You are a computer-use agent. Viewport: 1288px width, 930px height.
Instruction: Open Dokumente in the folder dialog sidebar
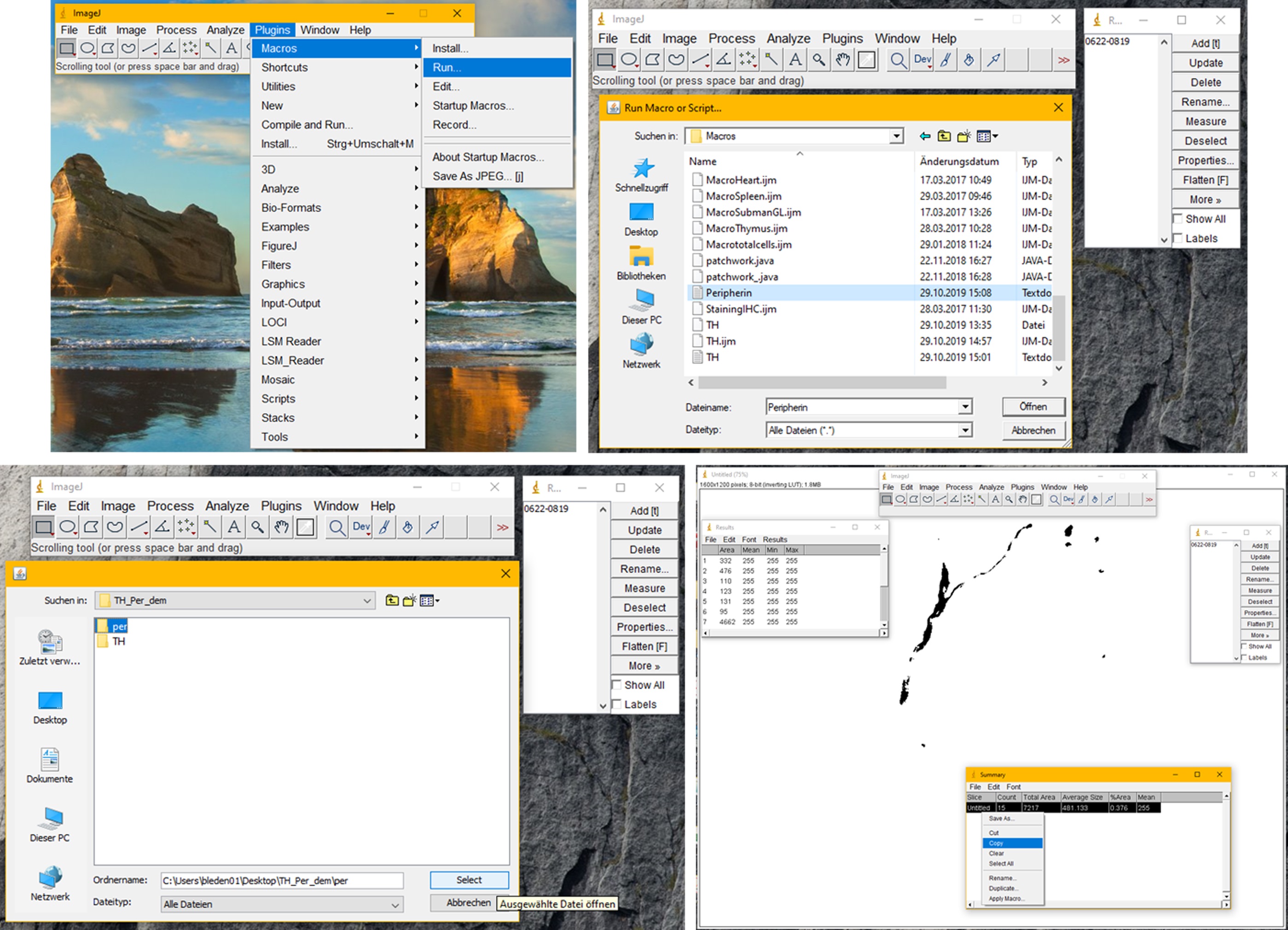click(x=50, y=765)
